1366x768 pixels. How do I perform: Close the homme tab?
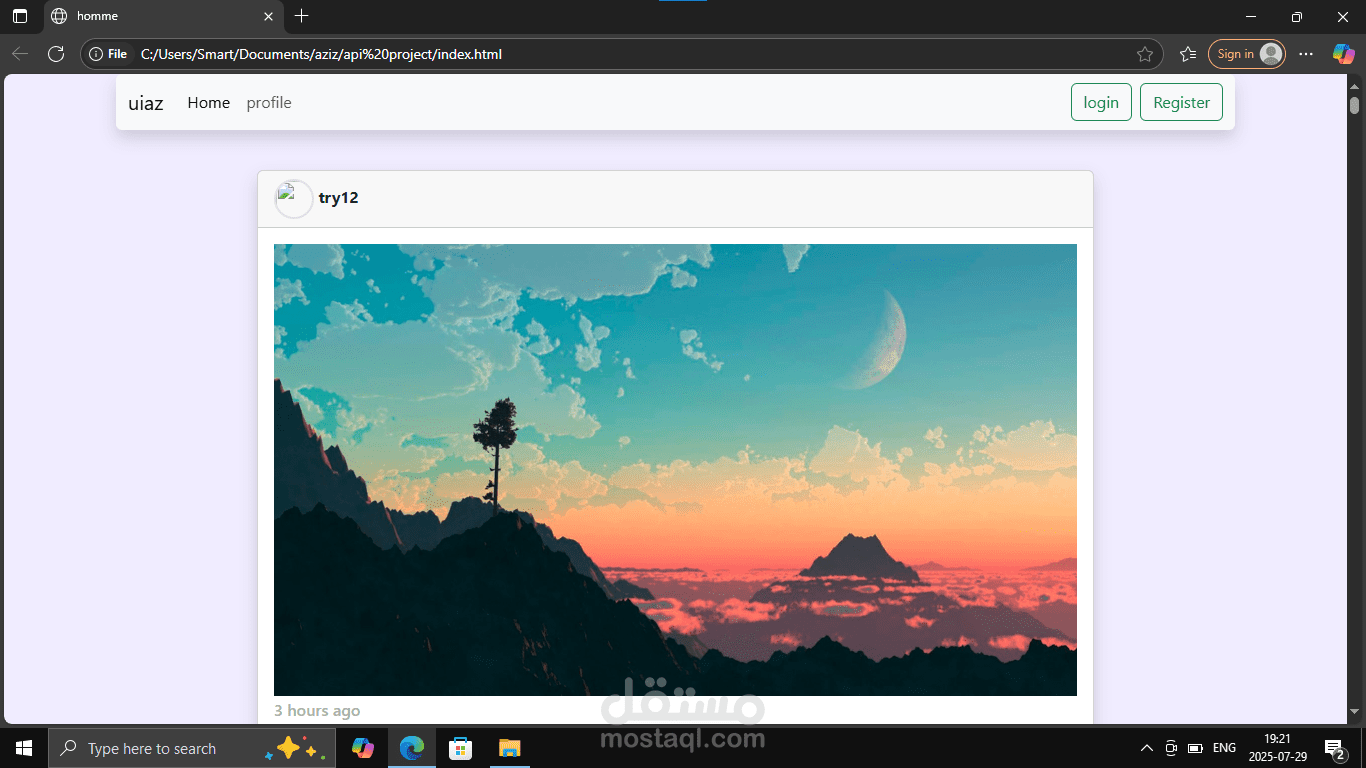coord(268,16)
